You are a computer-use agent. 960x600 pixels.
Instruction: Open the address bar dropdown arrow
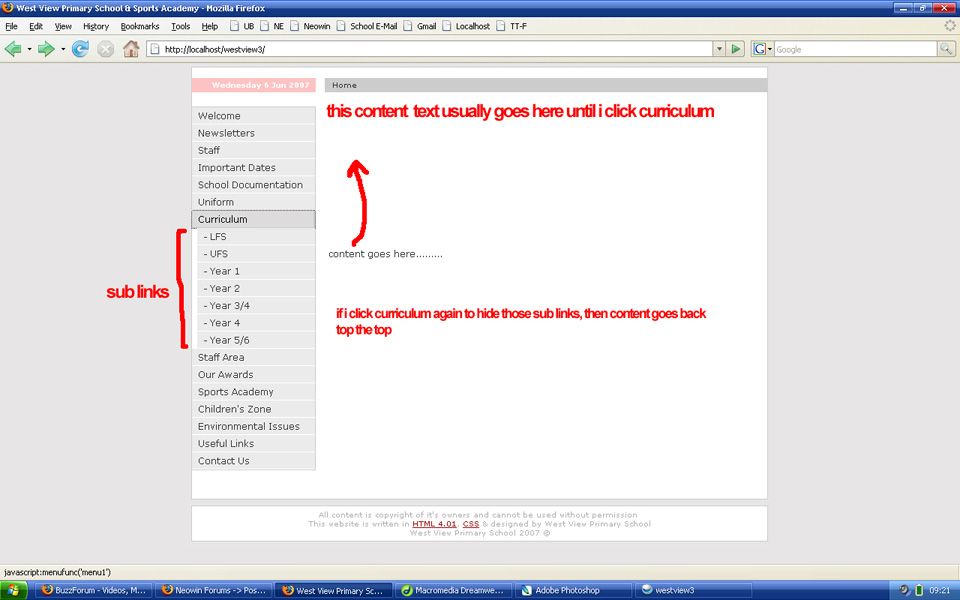(x=719, y=48)
